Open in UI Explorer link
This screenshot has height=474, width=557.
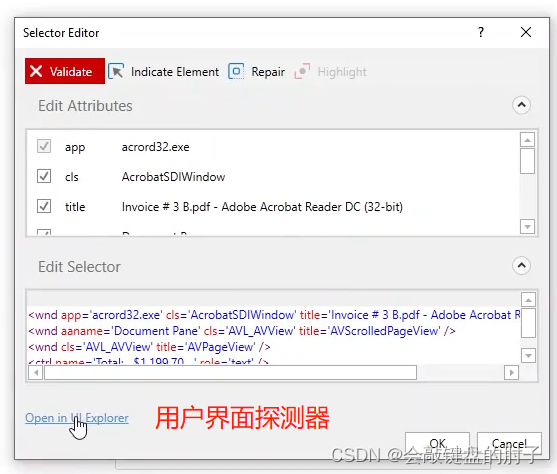point(77,418)
